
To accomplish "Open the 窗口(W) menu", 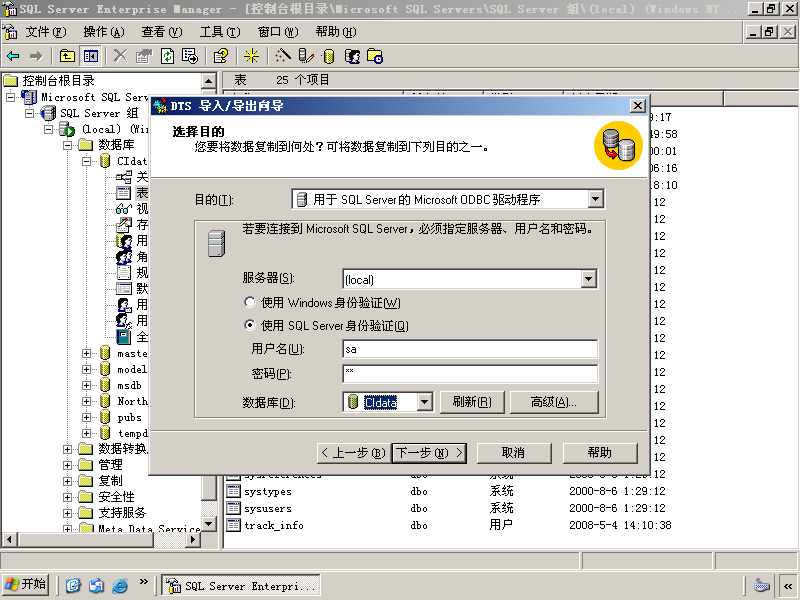I will pyautogui.click(x=278, y=32).
